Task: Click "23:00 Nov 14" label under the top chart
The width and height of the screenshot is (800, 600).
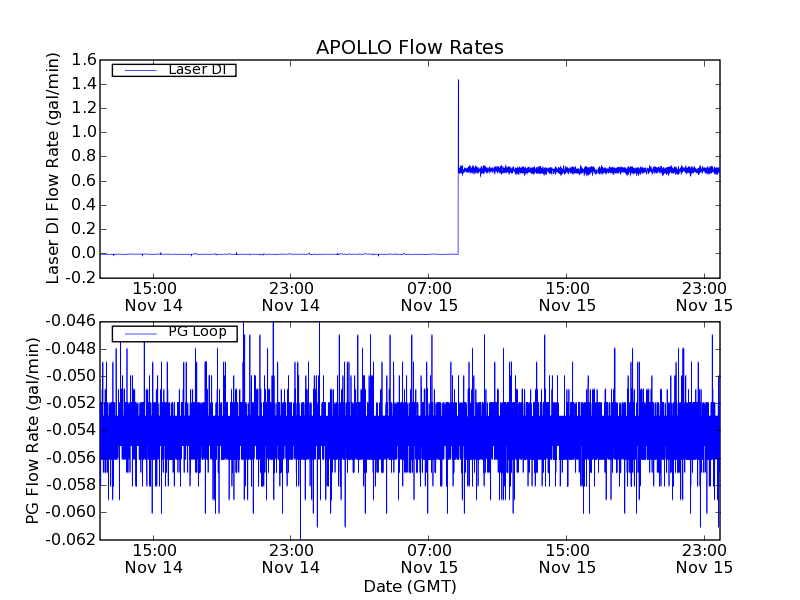Action: point(291,296)
